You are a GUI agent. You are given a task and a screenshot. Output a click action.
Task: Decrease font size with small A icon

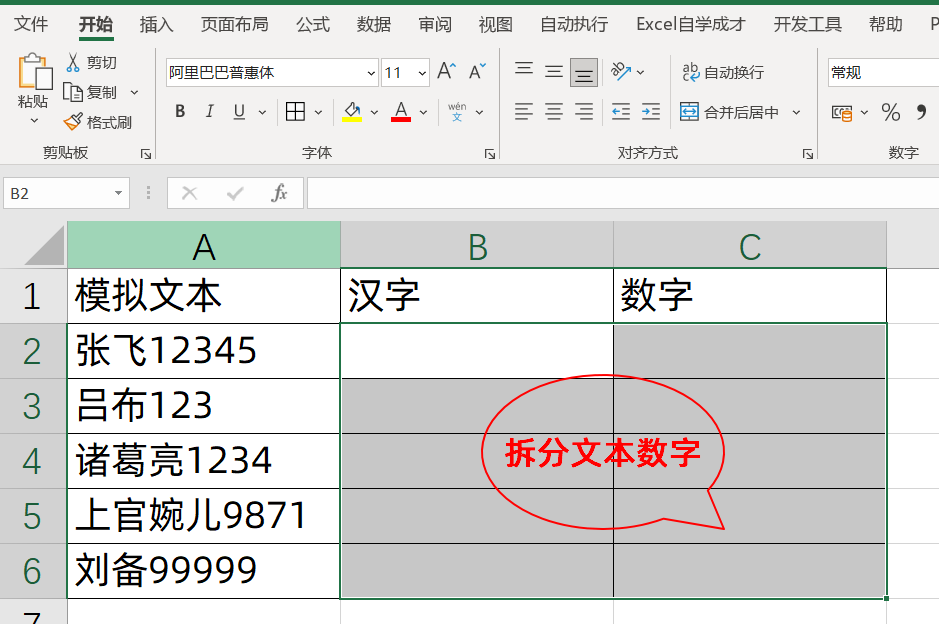(x=477, y=72)
